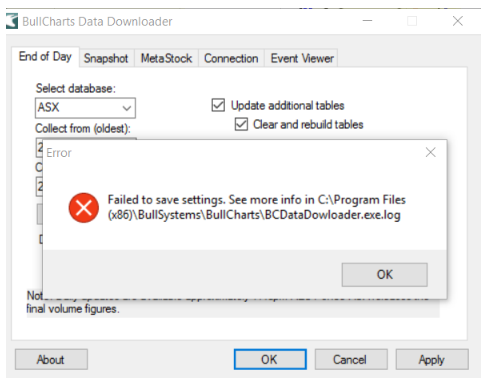Select the Event Viewer tab
495x388 pixels.
pos(302,58)
